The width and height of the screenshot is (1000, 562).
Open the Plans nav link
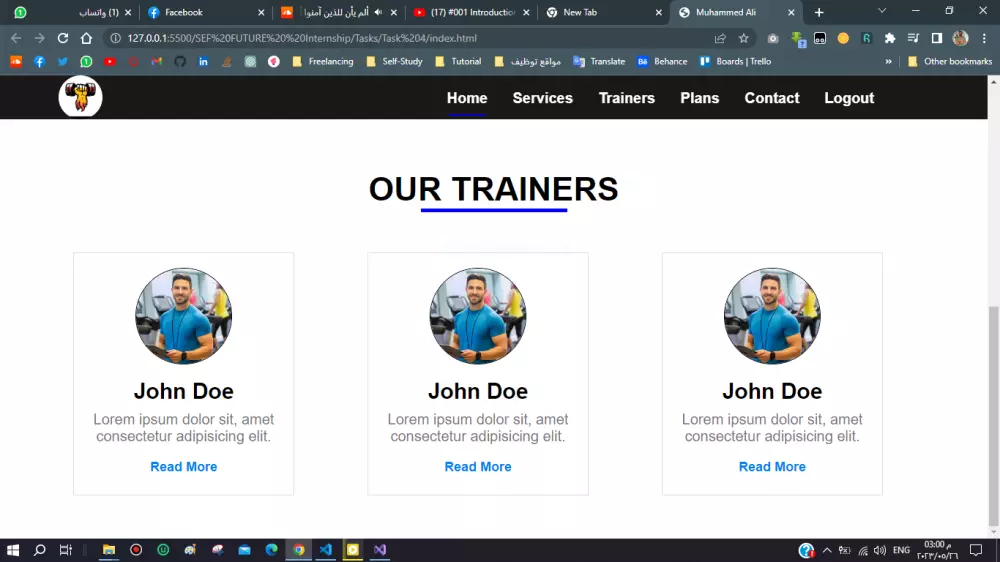tap(700, 98)
